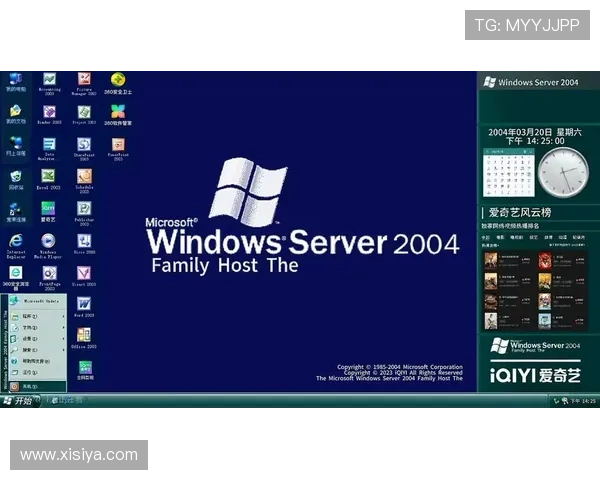This screenshot has width=600, height=480.
Task: Open the 我的电脑 (My Computer) desktop icon
Action: click(16, 82)
